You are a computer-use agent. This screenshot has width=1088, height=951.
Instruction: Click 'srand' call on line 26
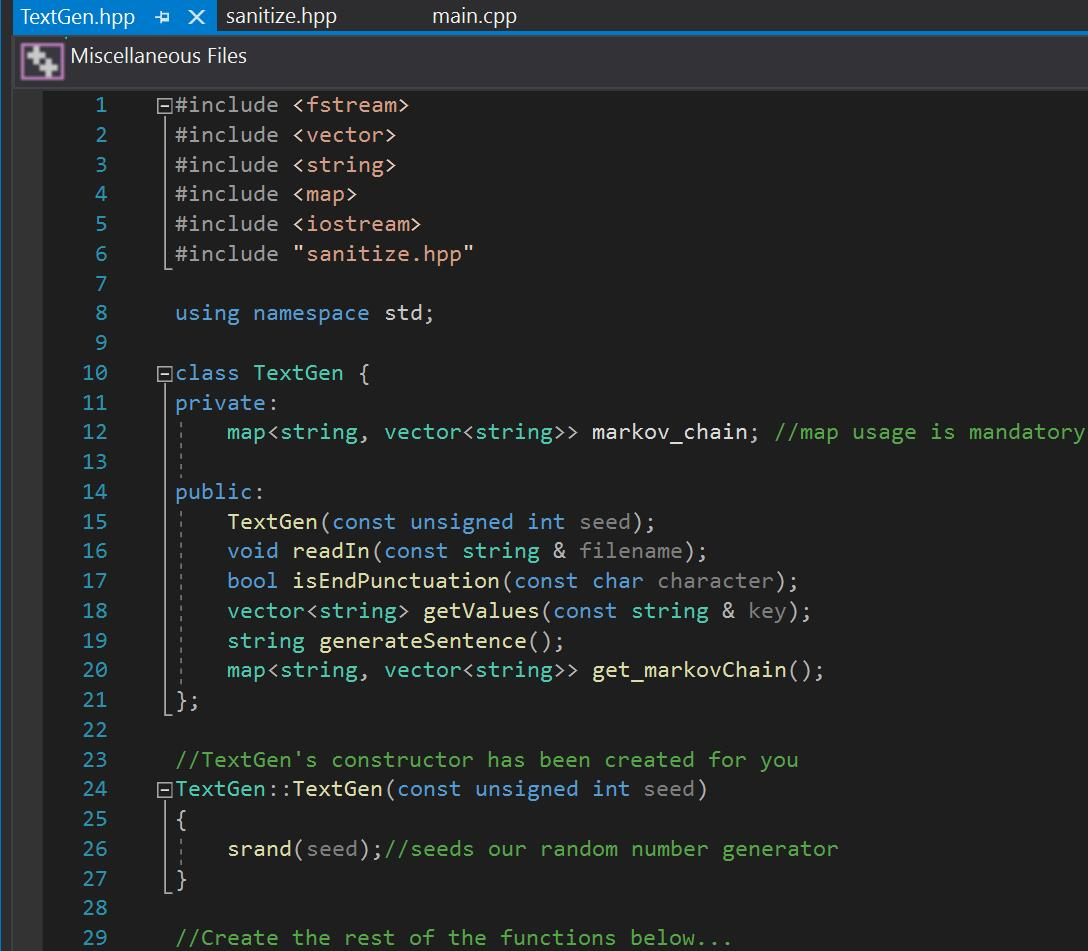click(259, 849)
